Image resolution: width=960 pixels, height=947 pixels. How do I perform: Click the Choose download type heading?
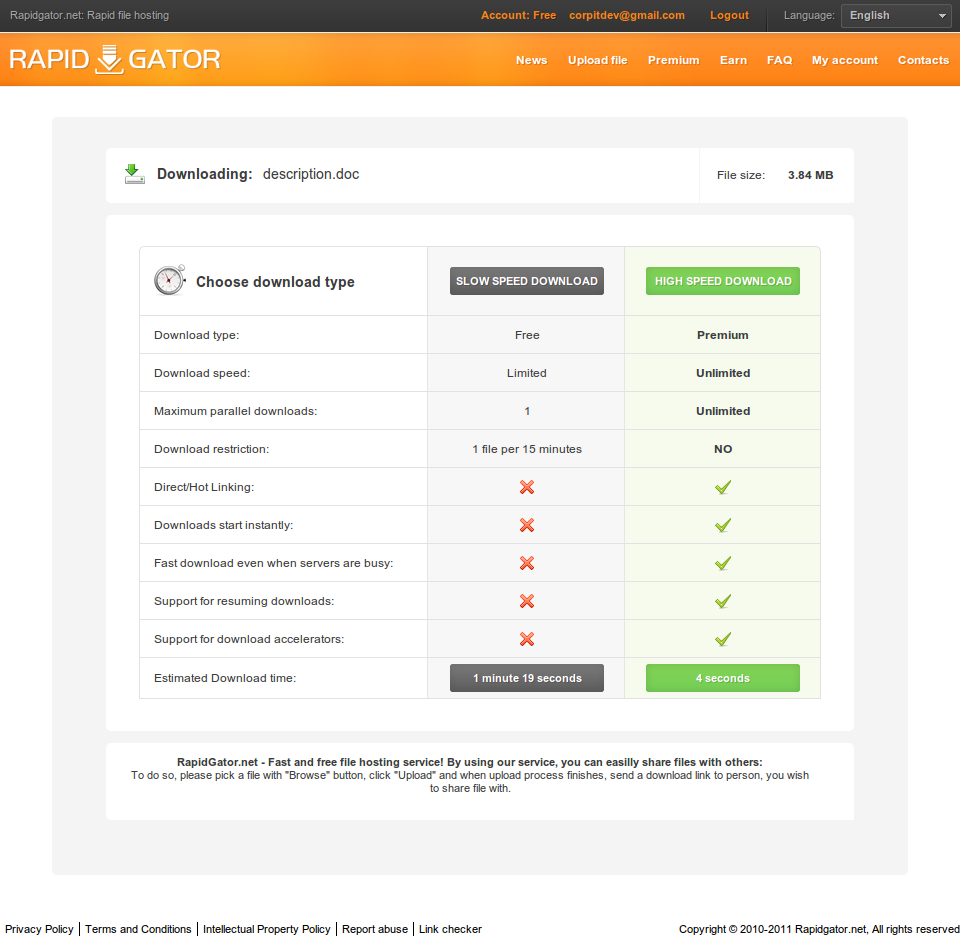click(x=275, y=282)
